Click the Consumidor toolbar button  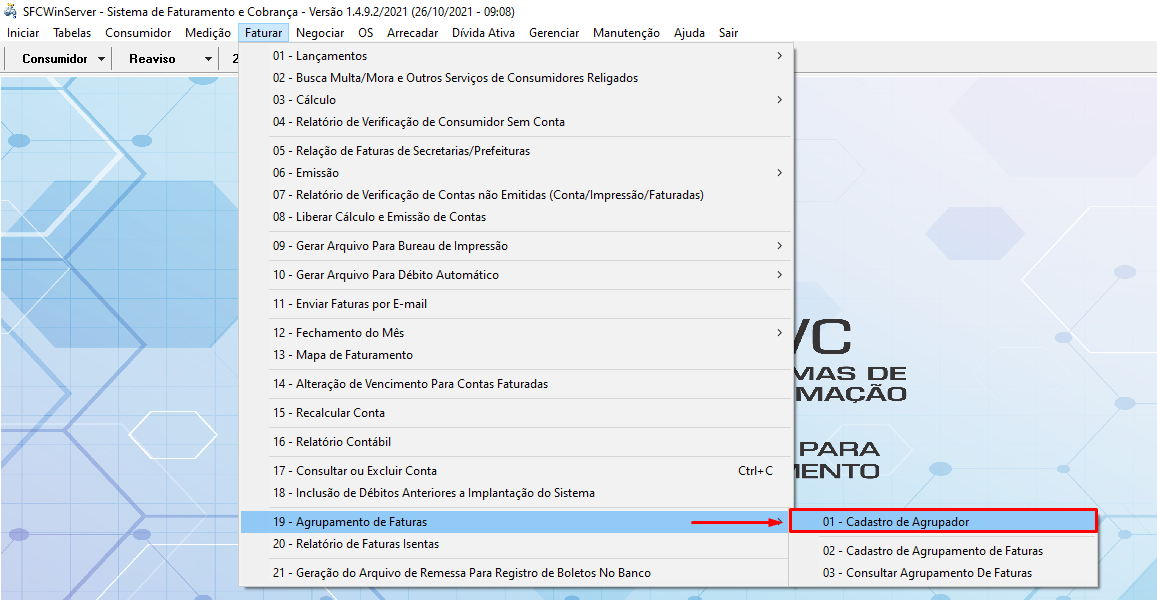click(x=54, y=59)
